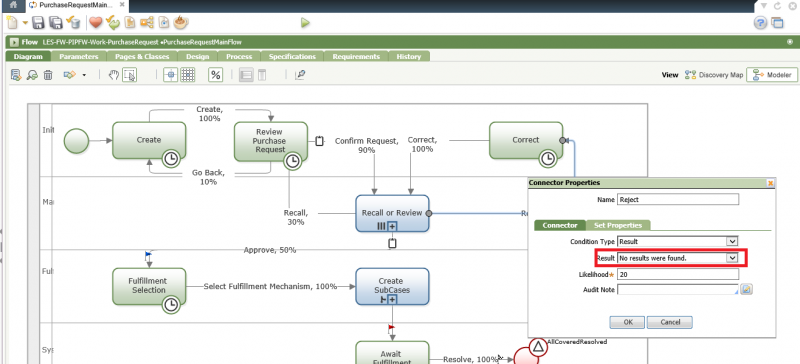800x364 pixels.
Task: Cancel the Connector Properties dialog
Action: coord(670,322)
